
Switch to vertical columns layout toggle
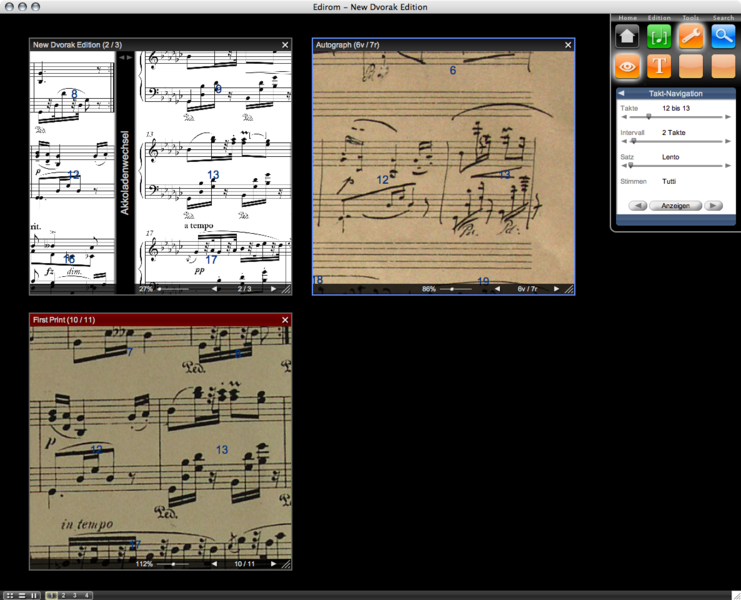(34, 595)
